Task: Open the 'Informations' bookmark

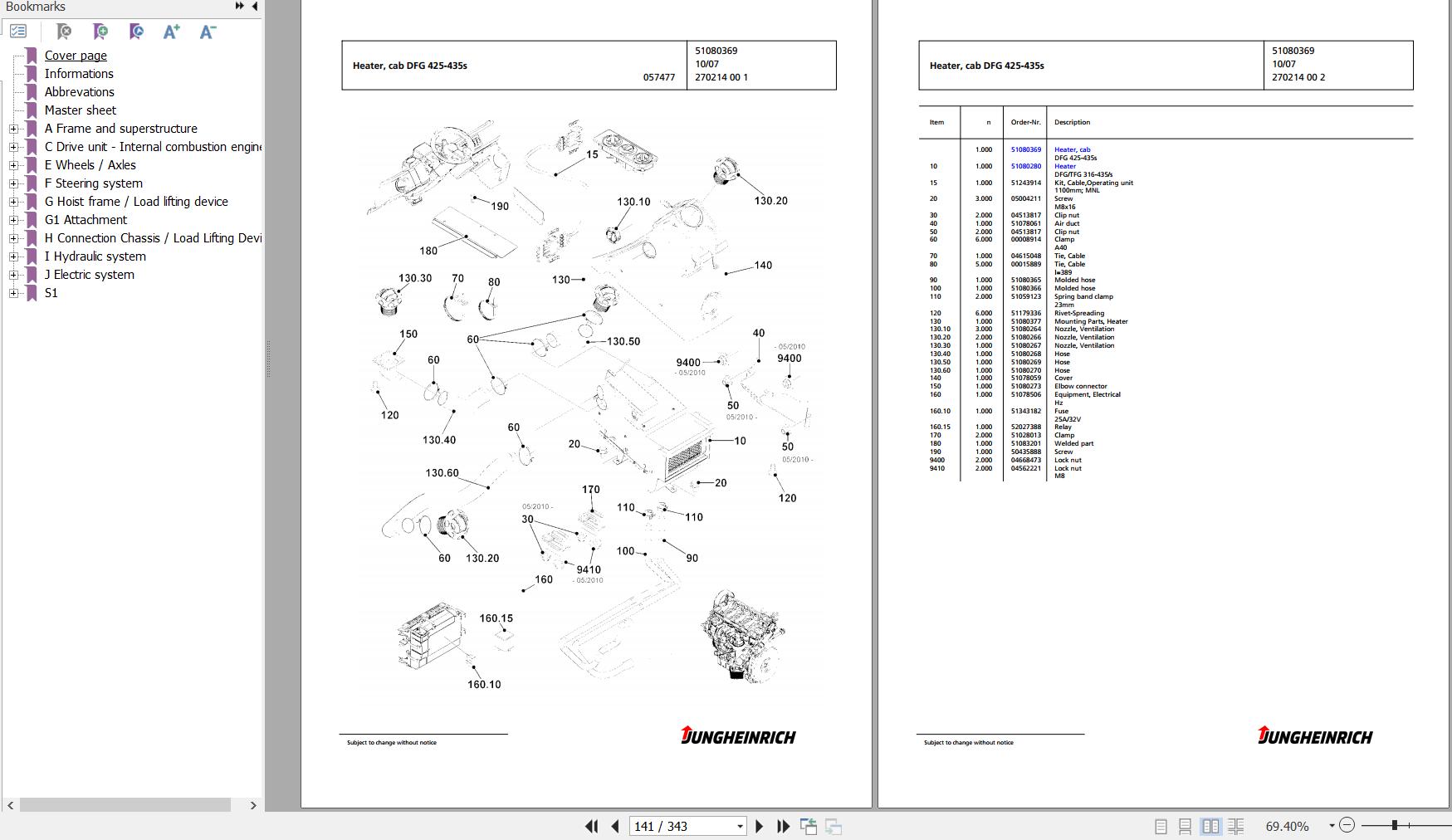Action: 79,74
